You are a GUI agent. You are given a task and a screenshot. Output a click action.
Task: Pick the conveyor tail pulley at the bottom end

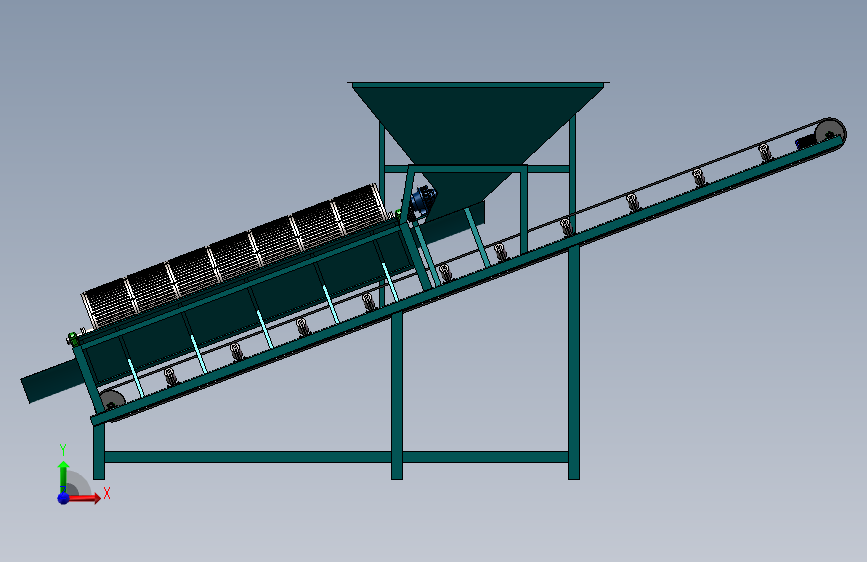[x=112, y=400]
